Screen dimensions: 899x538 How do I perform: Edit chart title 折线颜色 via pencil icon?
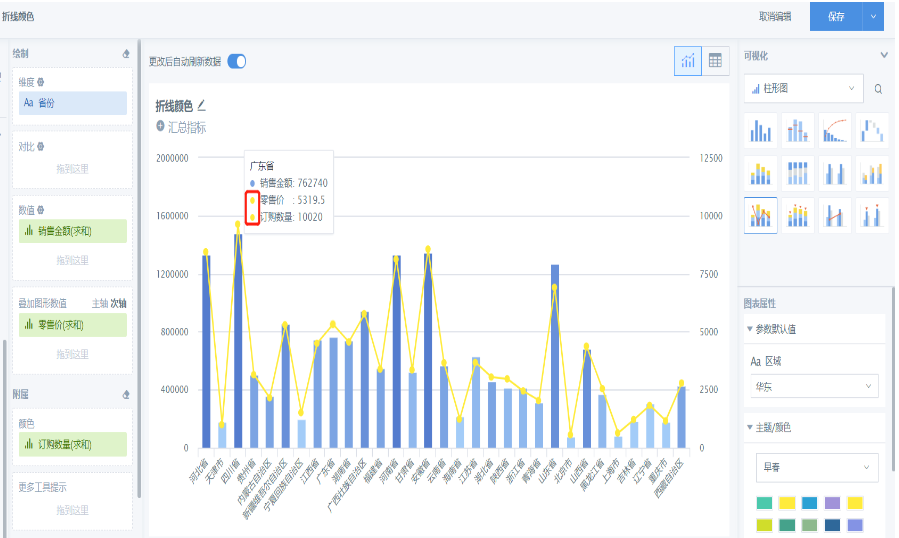point(201,106)
